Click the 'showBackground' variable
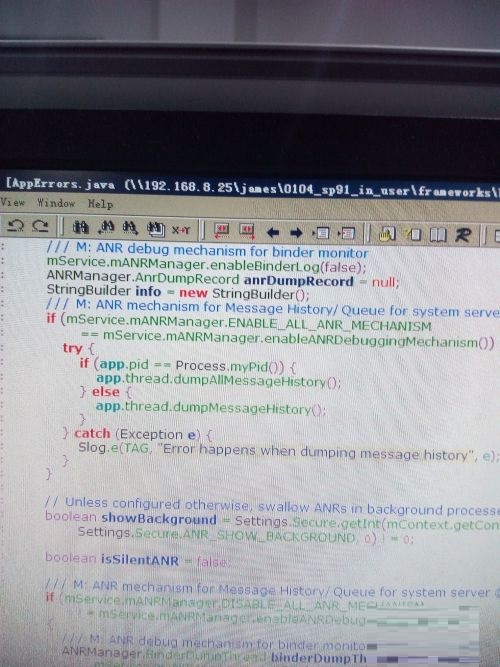The width and height of the screenshot is (500, 667). coord(159,519)
